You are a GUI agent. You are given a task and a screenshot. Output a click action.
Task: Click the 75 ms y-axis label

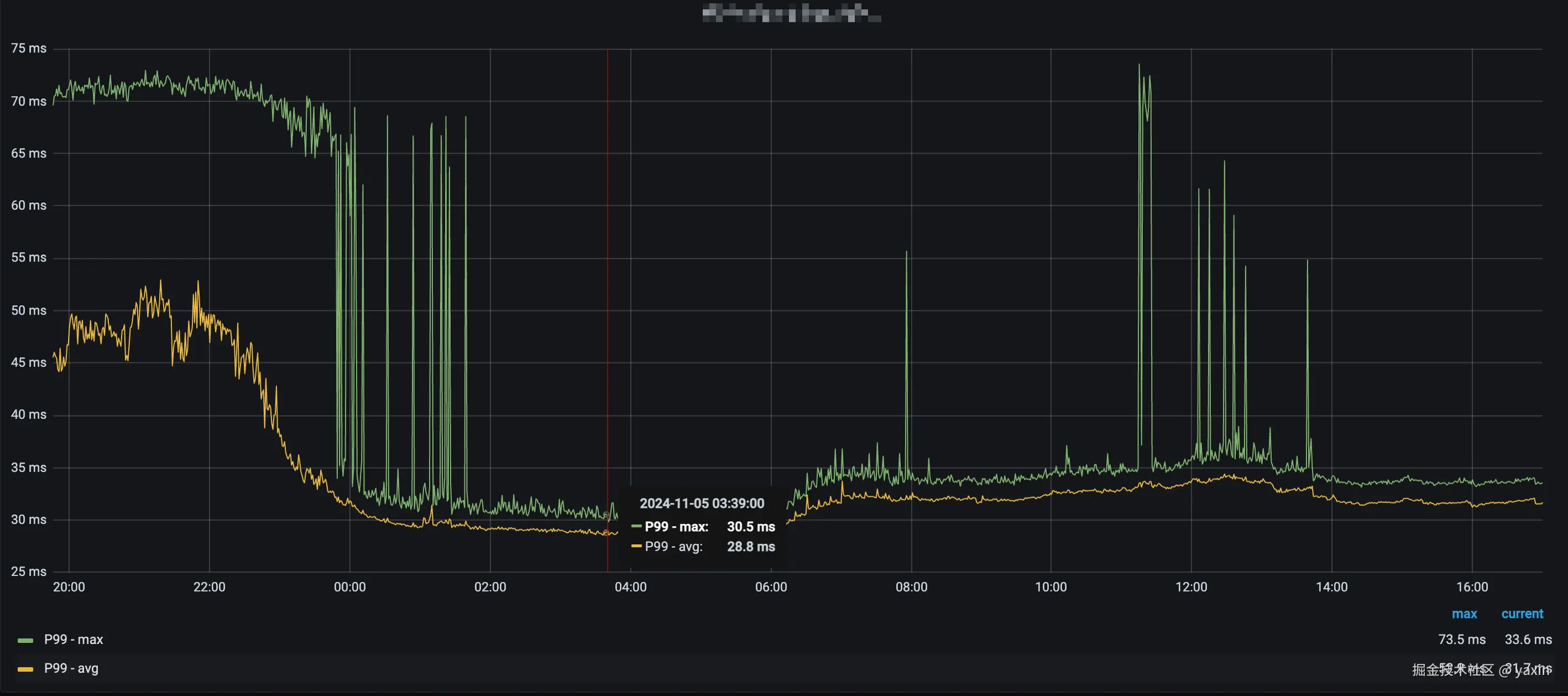[29, 48]
